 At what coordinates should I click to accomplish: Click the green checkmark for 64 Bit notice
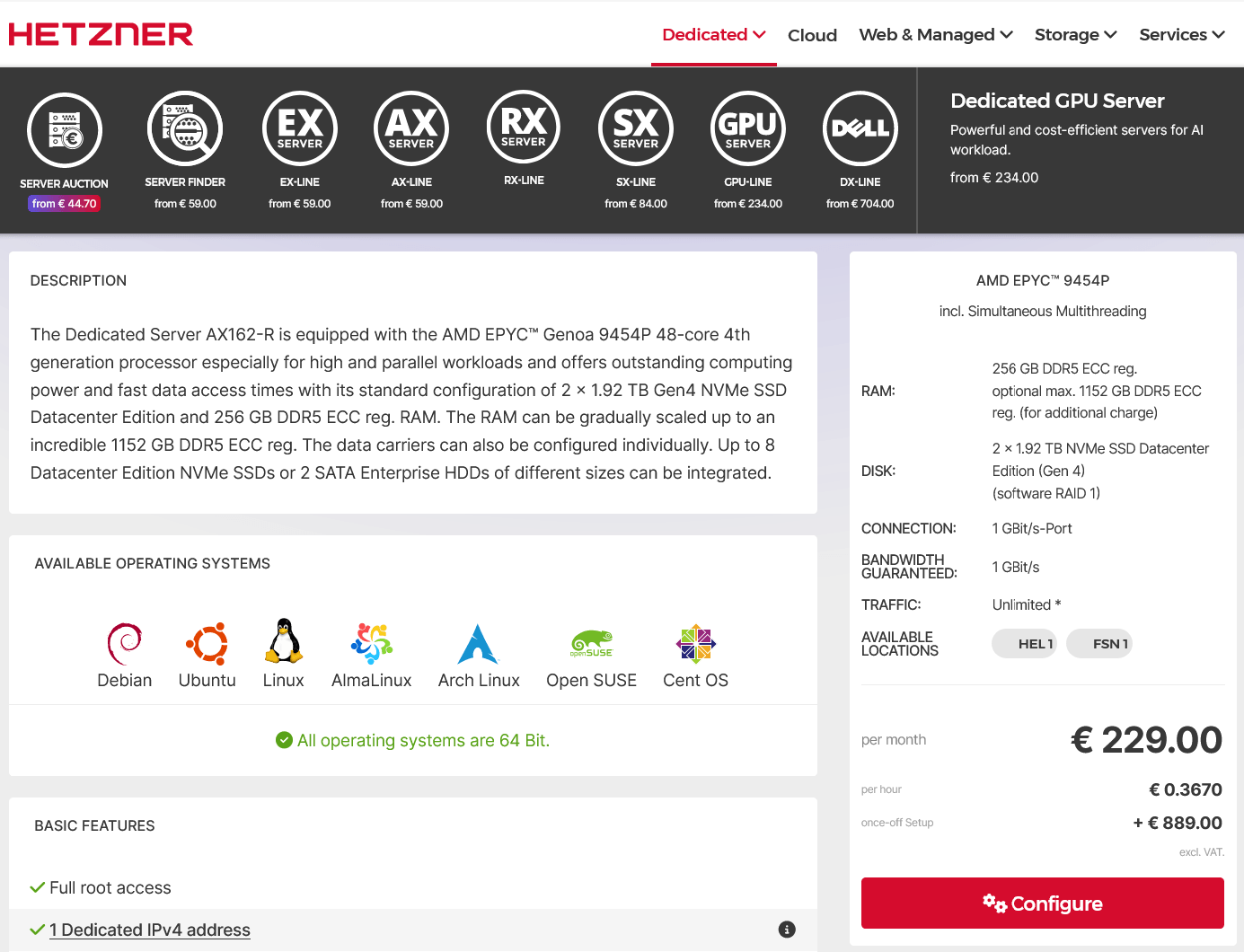tap(284, 740)
